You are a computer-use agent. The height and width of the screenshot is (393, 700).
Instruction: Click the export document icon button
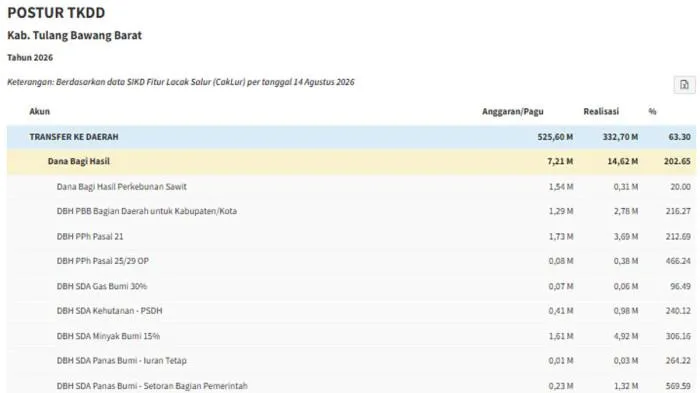pyautogui.click(x=684, y=84)
